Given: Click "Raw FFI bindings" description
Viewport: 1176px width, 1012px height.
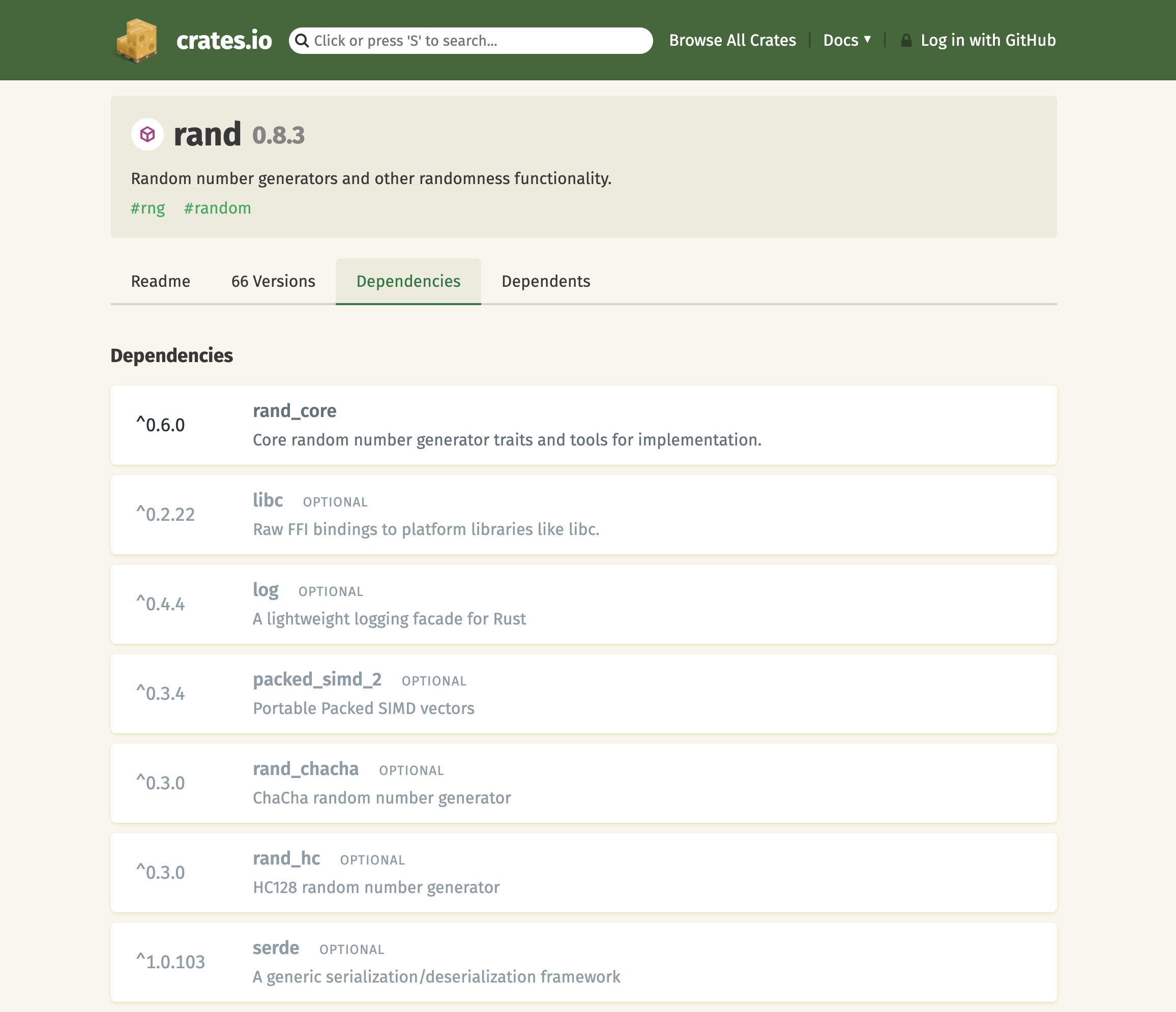Looking at the screenshot, I should click(x=426, y=529).
